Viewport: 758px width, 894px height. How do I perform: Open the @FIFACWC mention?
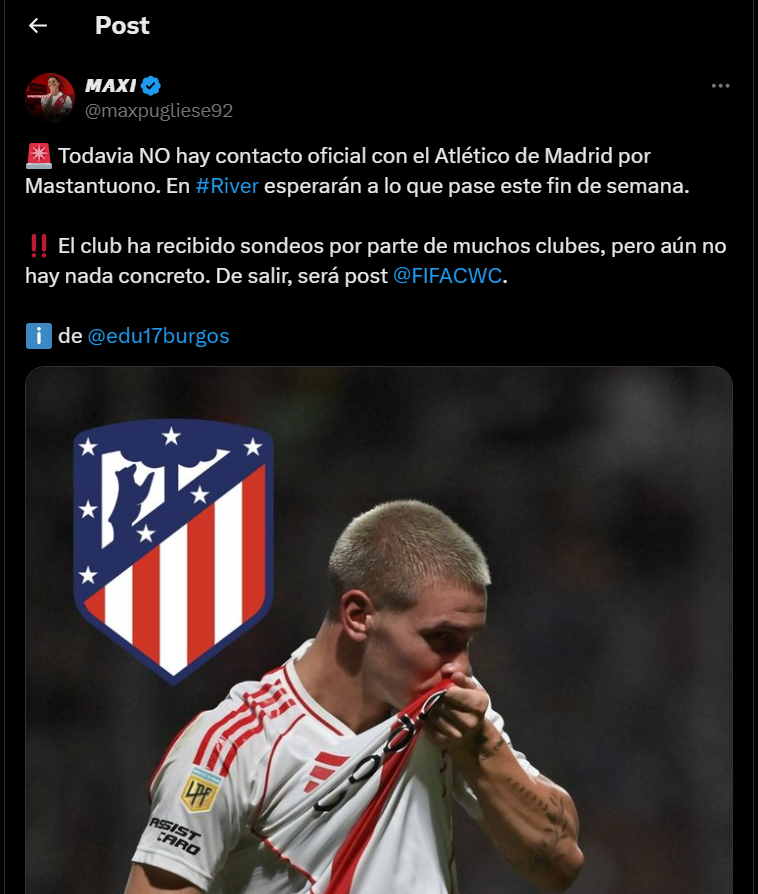click(x=448, y=276)
